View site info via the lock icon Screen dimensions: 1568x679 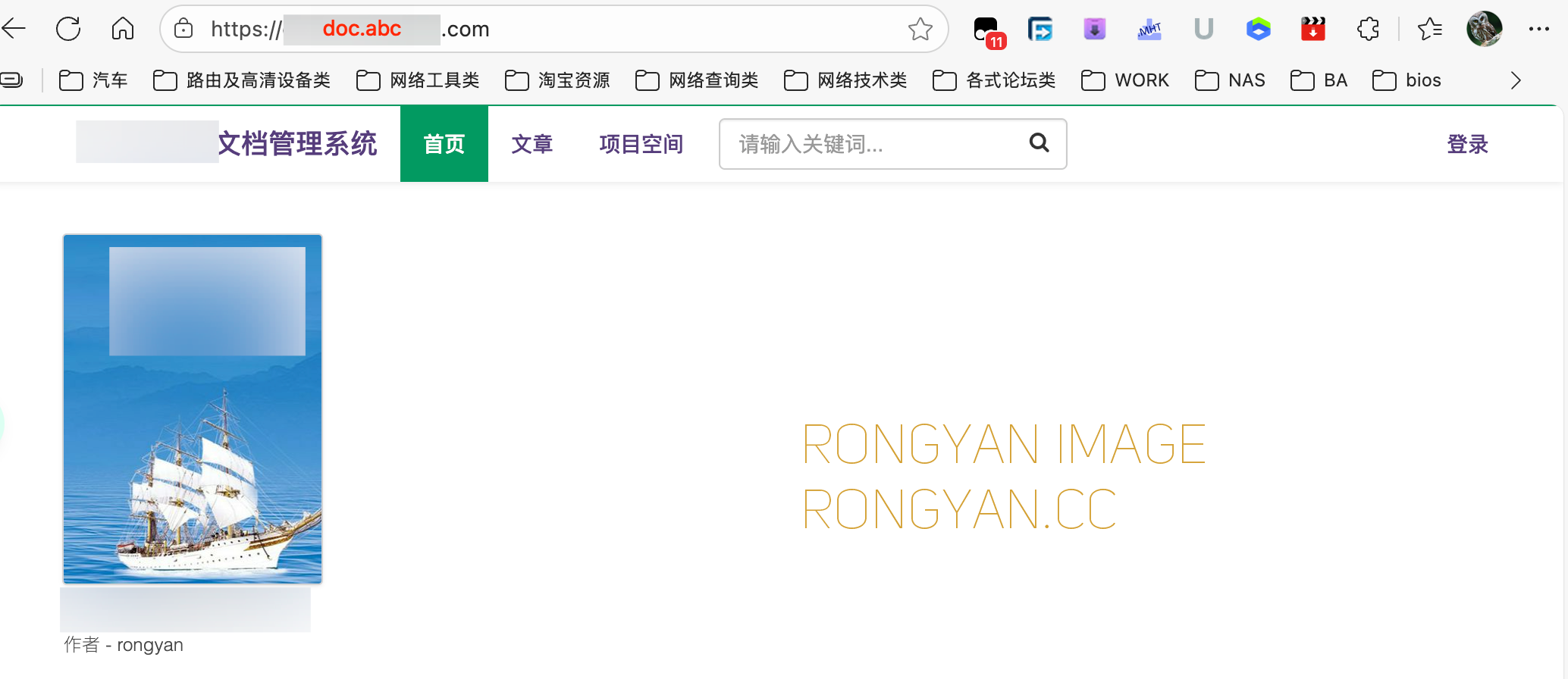(x=183, y=29)
